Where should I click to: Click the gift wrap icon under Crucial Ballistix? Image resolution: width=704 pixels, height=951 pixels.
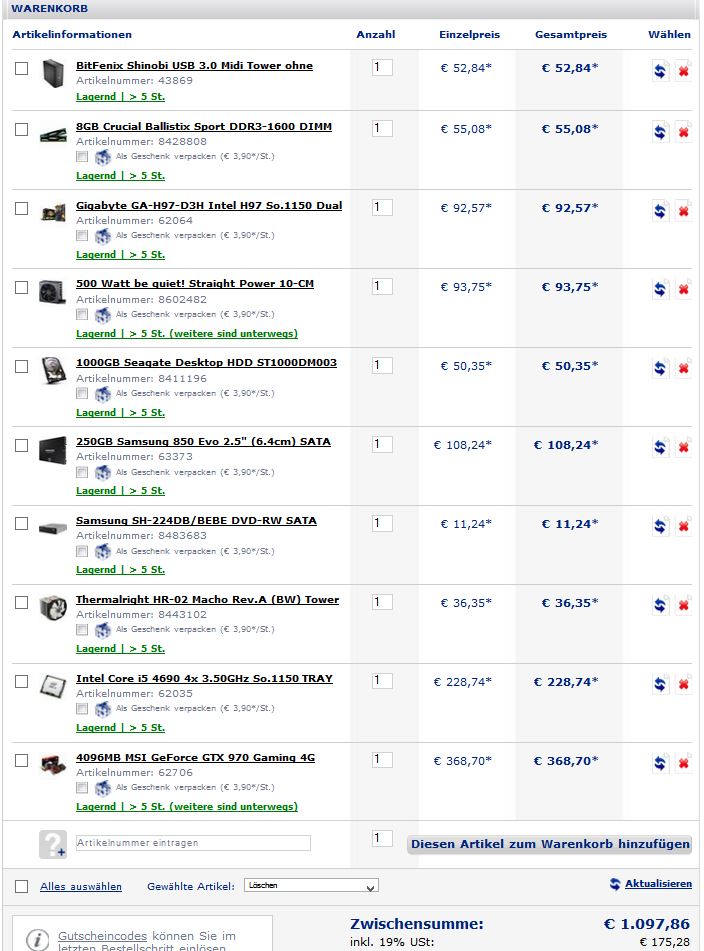pyautogui.click(x=103, y=158)
